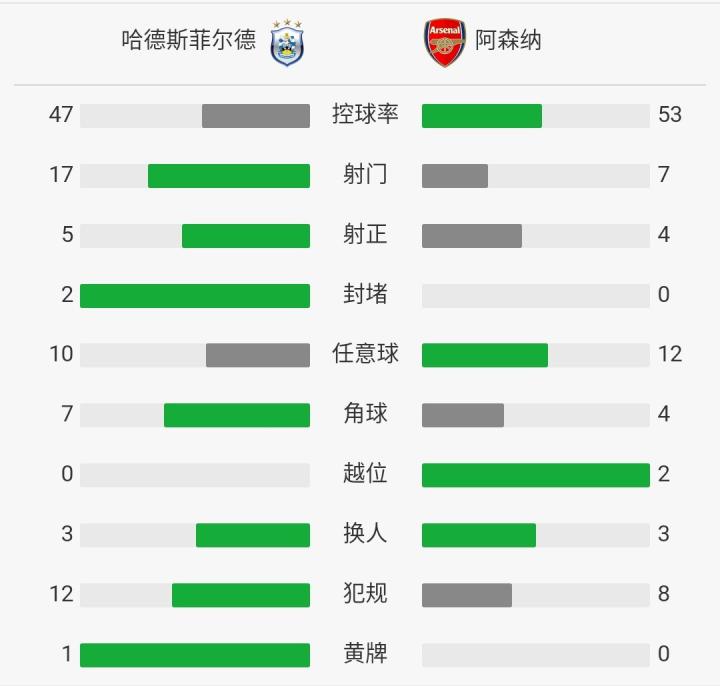Open the 阿森纳 team name link

(508, 41)
